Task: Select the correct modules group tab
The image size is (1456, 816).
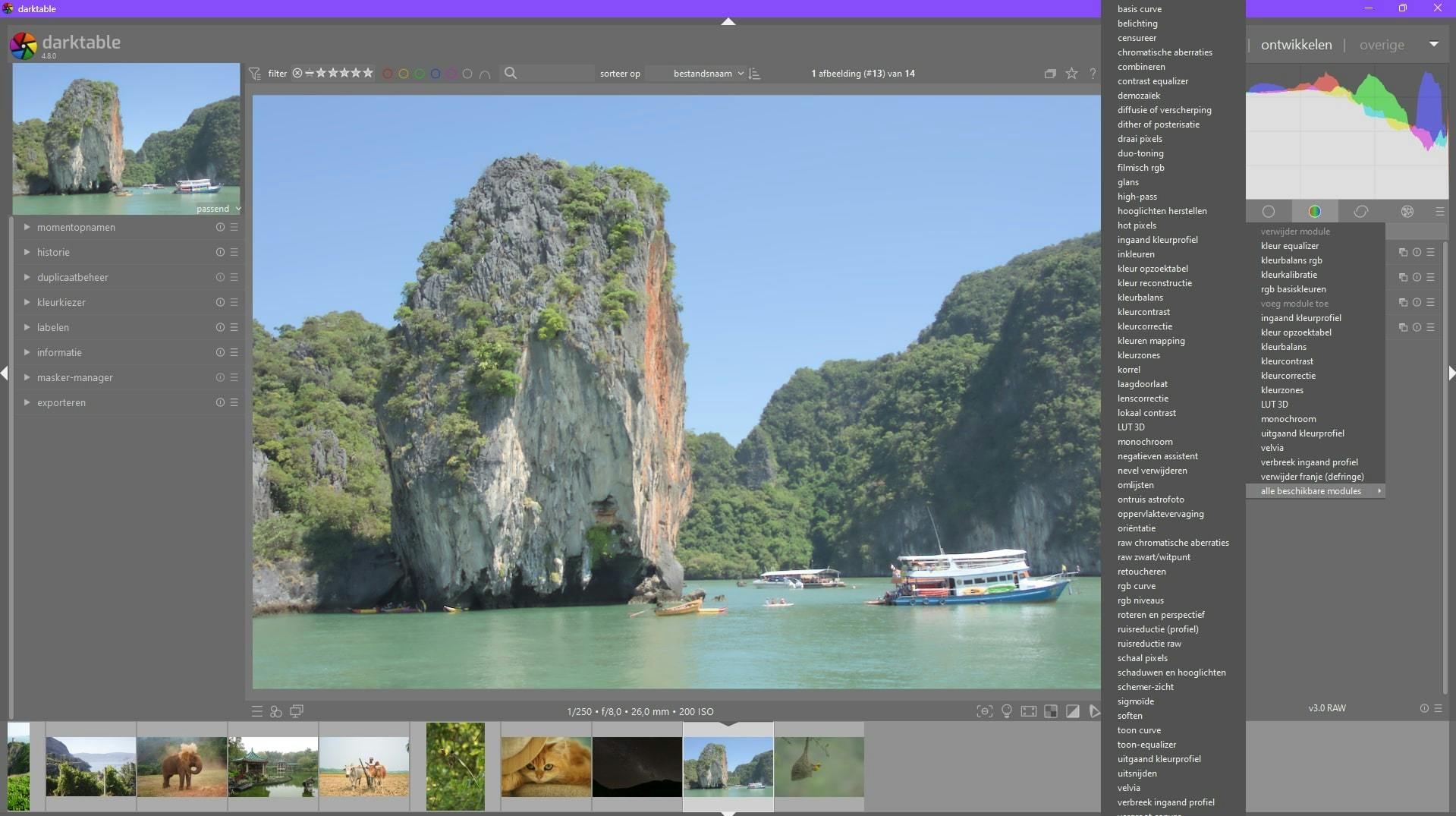Action: tap(1361, 212)
